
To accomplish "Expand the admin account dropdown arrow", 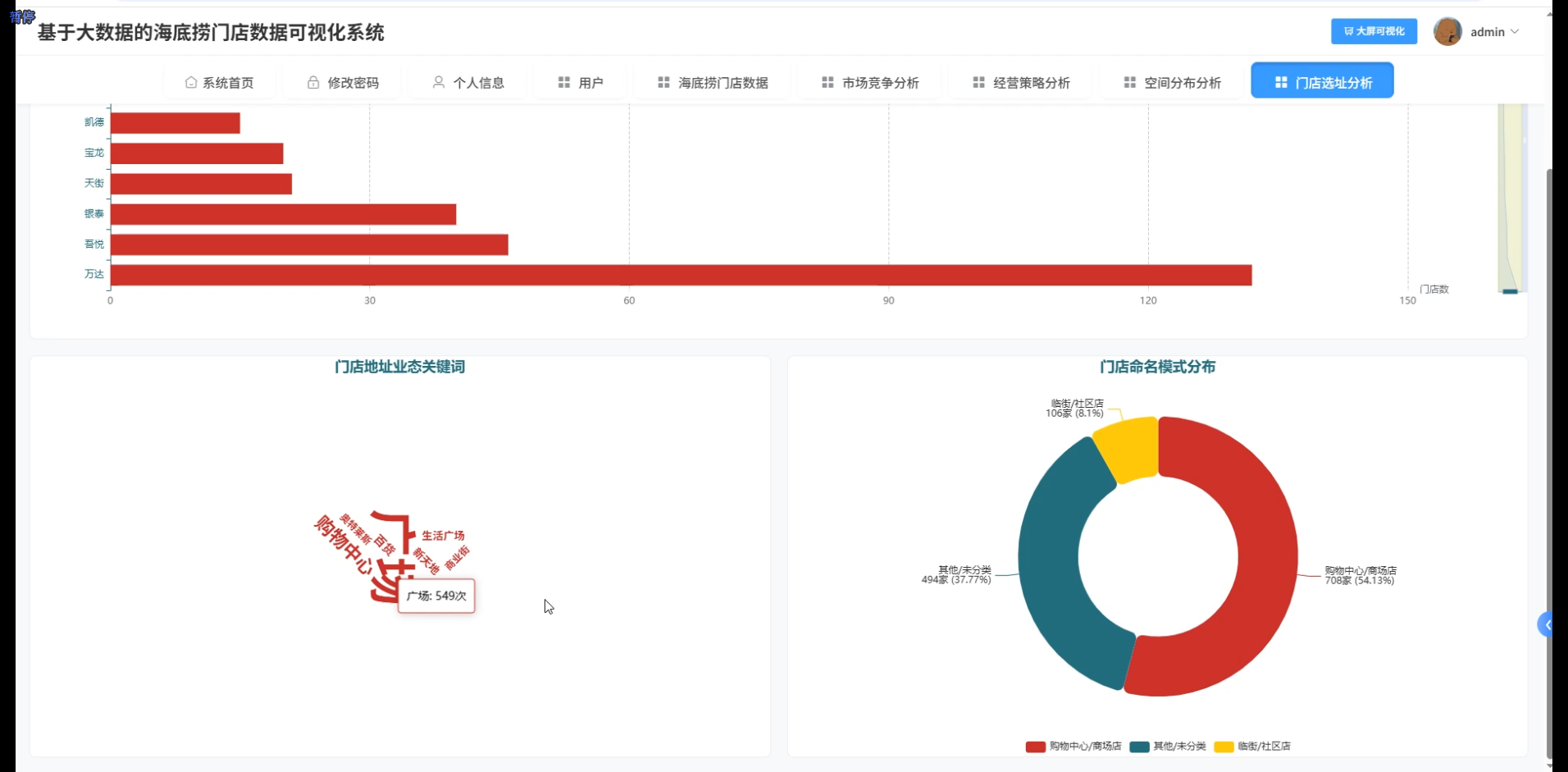I will pos(1515,31).
